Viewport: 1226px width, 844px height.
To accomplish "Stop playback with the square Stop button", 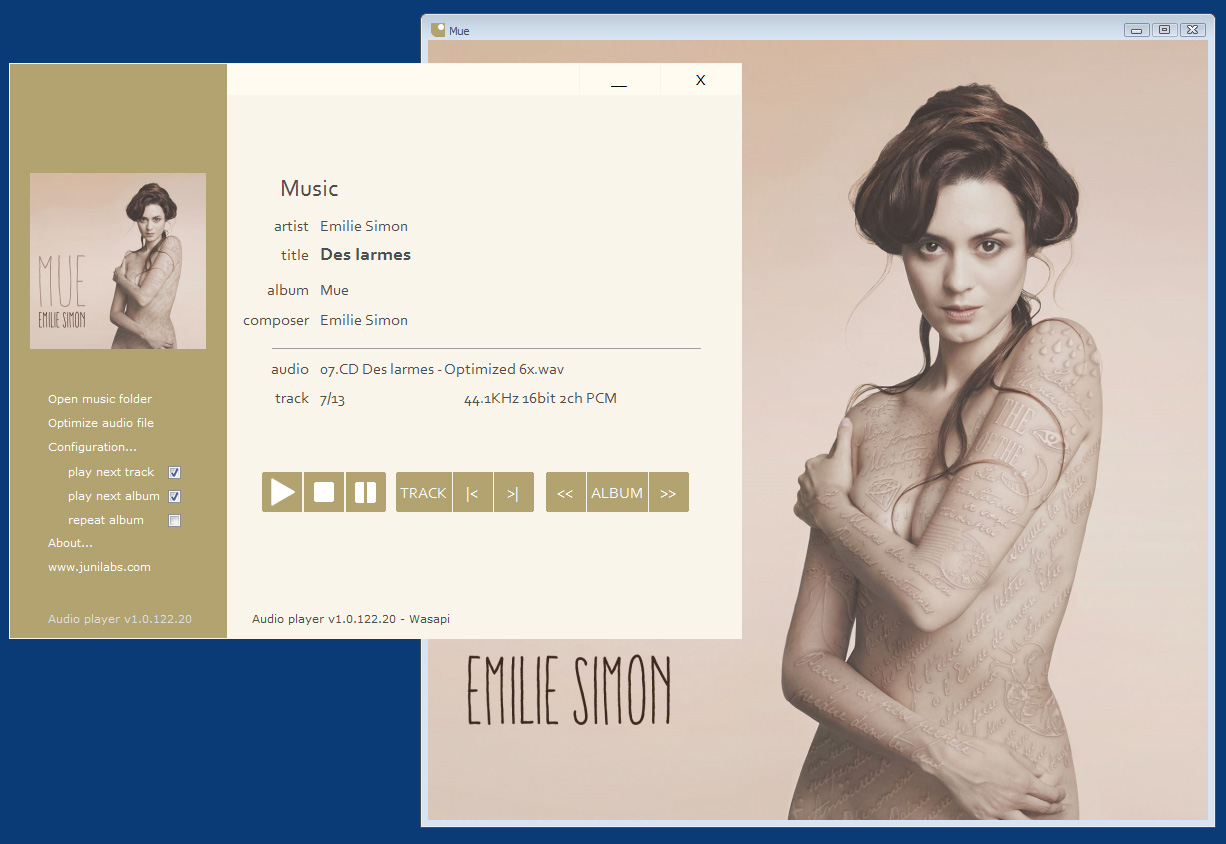I will [x=324, y=492].
